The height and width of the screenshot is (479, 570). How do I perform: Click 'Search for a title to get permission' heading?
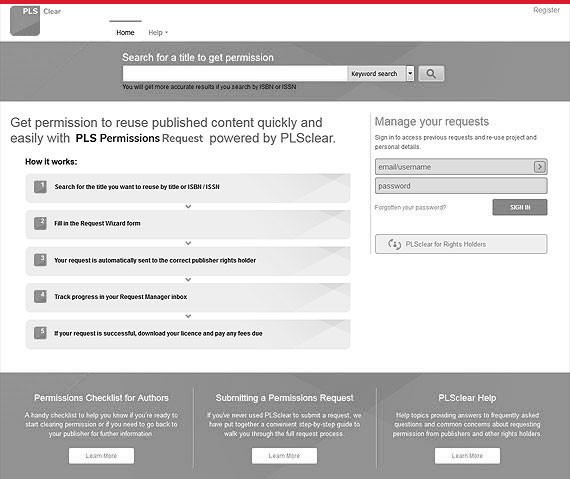[x=198, y=57]
